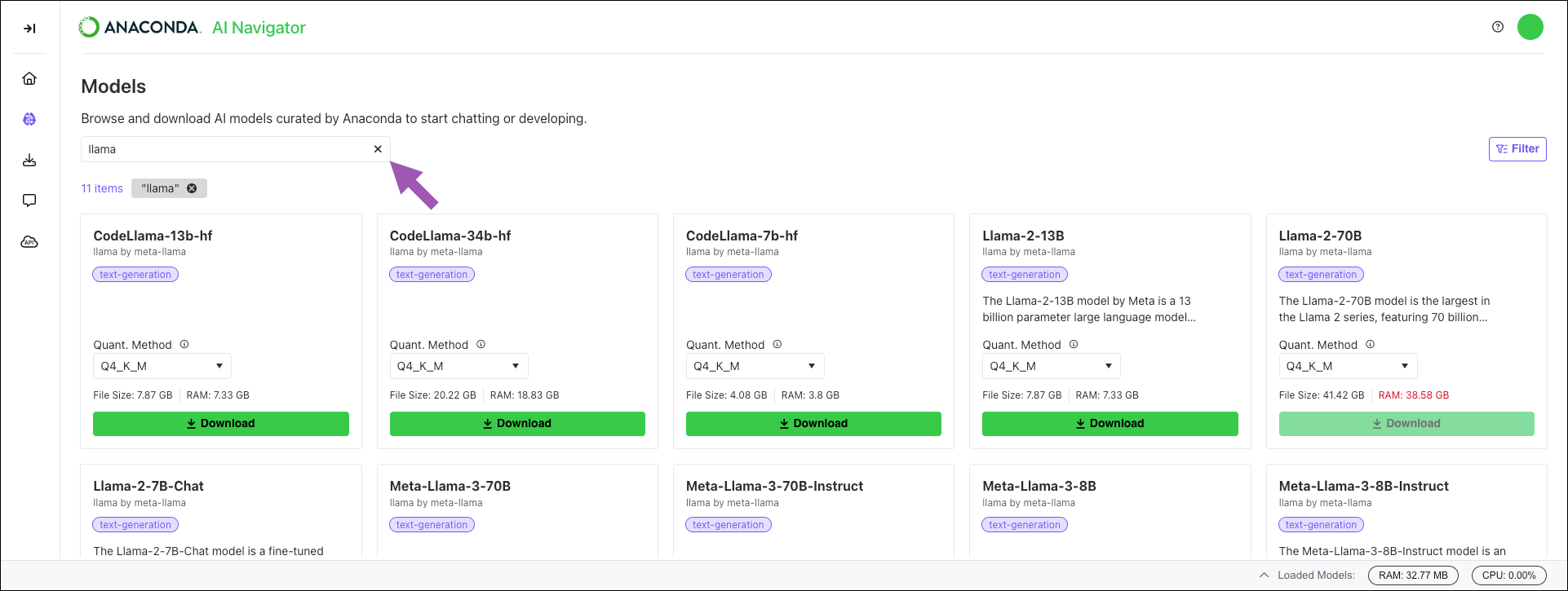The image size is (1568, 591).
Task: Click the 11 items count label
Action: [102, 188]
